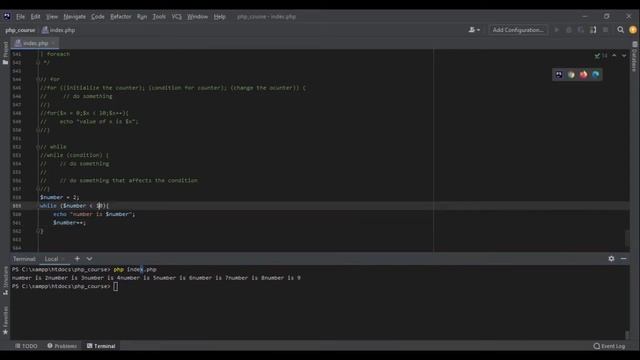Image resolution: width=640 pixels, height=360 pixels.
Task: Open file in Edge browser icon
Action: (x=596, y=75)
